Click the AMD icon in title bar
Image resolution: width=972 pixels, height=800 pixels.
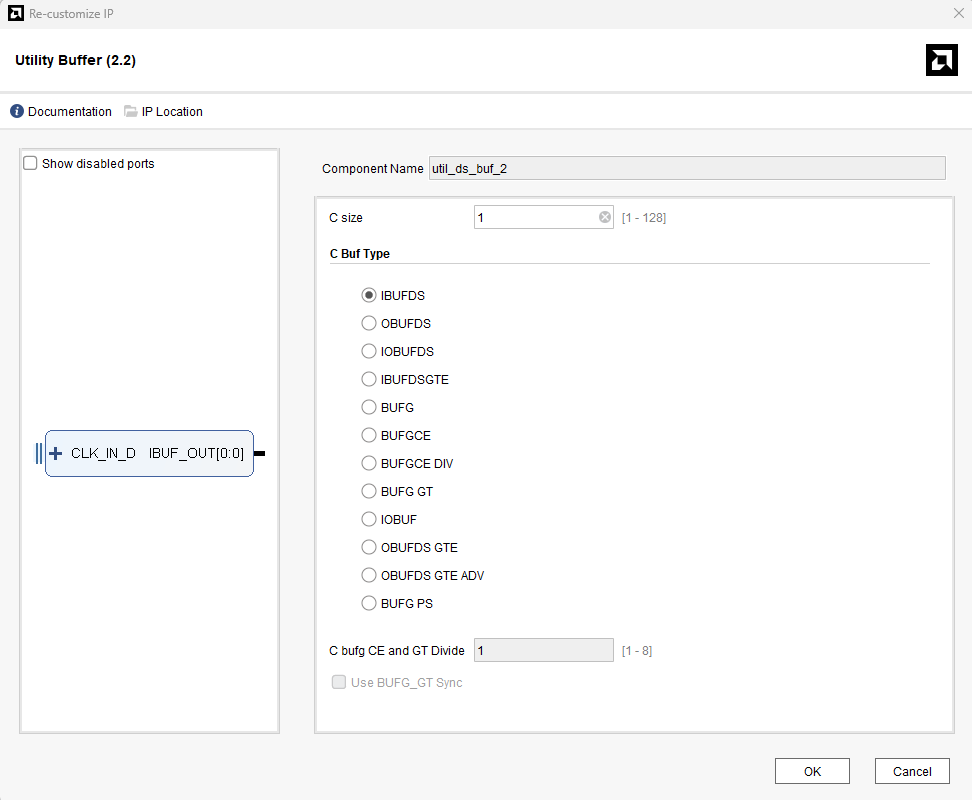coord(15,14)
